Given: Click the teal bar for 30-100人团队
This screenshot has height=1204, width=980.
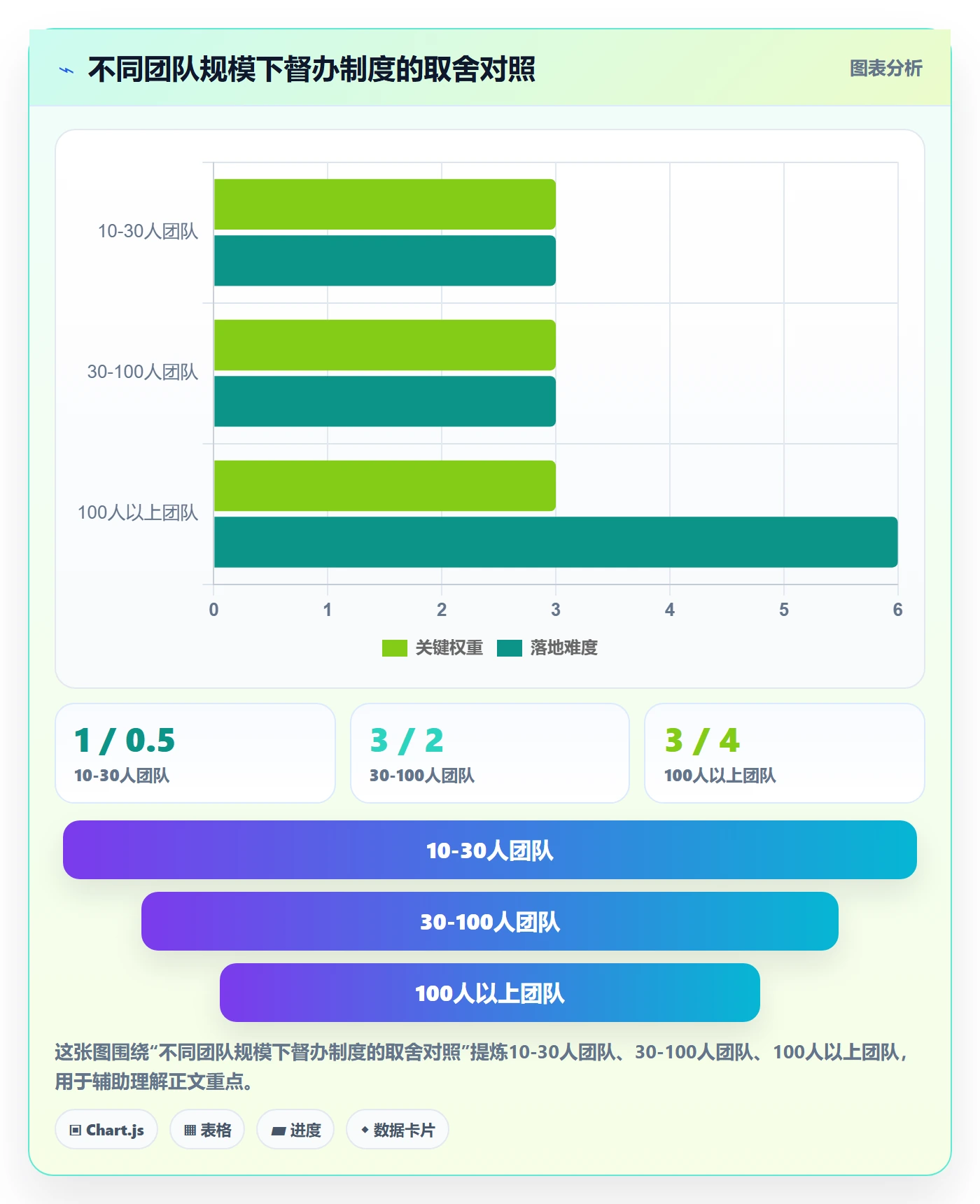Looking at the screenshot, I should (x=385, y=401).
